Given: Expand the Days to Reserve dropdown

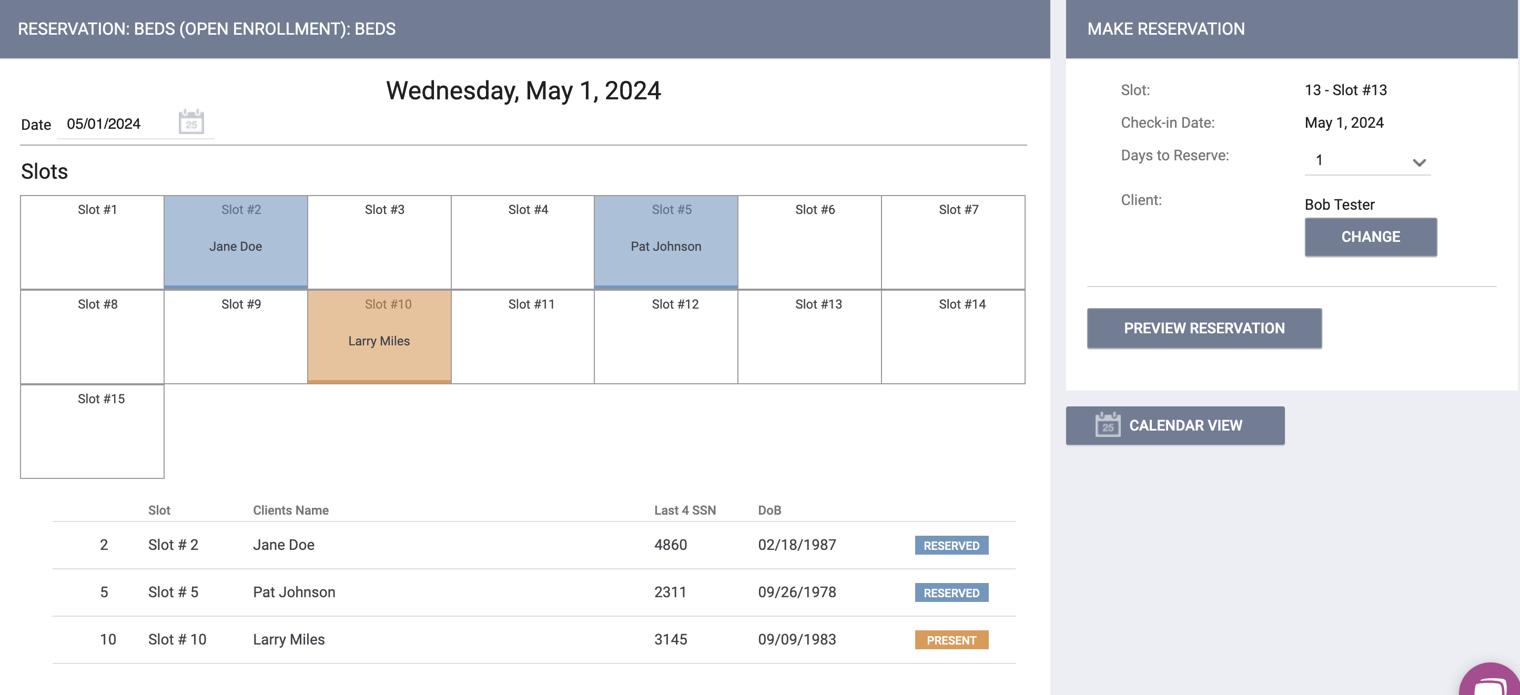Looking at the screenshot, I should tap(1419, 161).
